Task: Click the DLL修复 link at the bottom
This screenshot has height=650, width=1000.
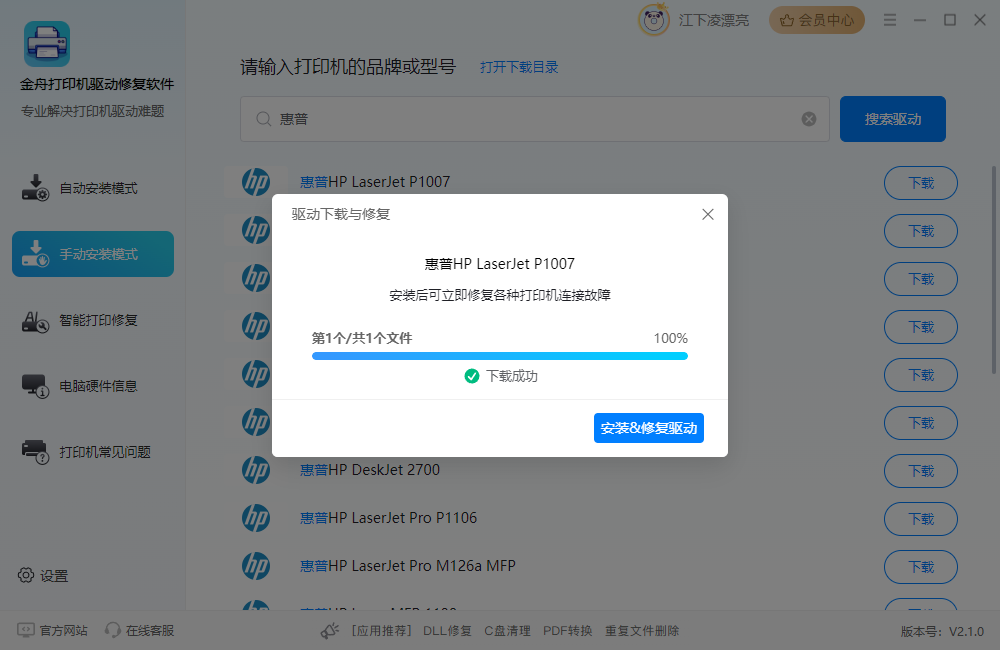Action: (447, 630)
